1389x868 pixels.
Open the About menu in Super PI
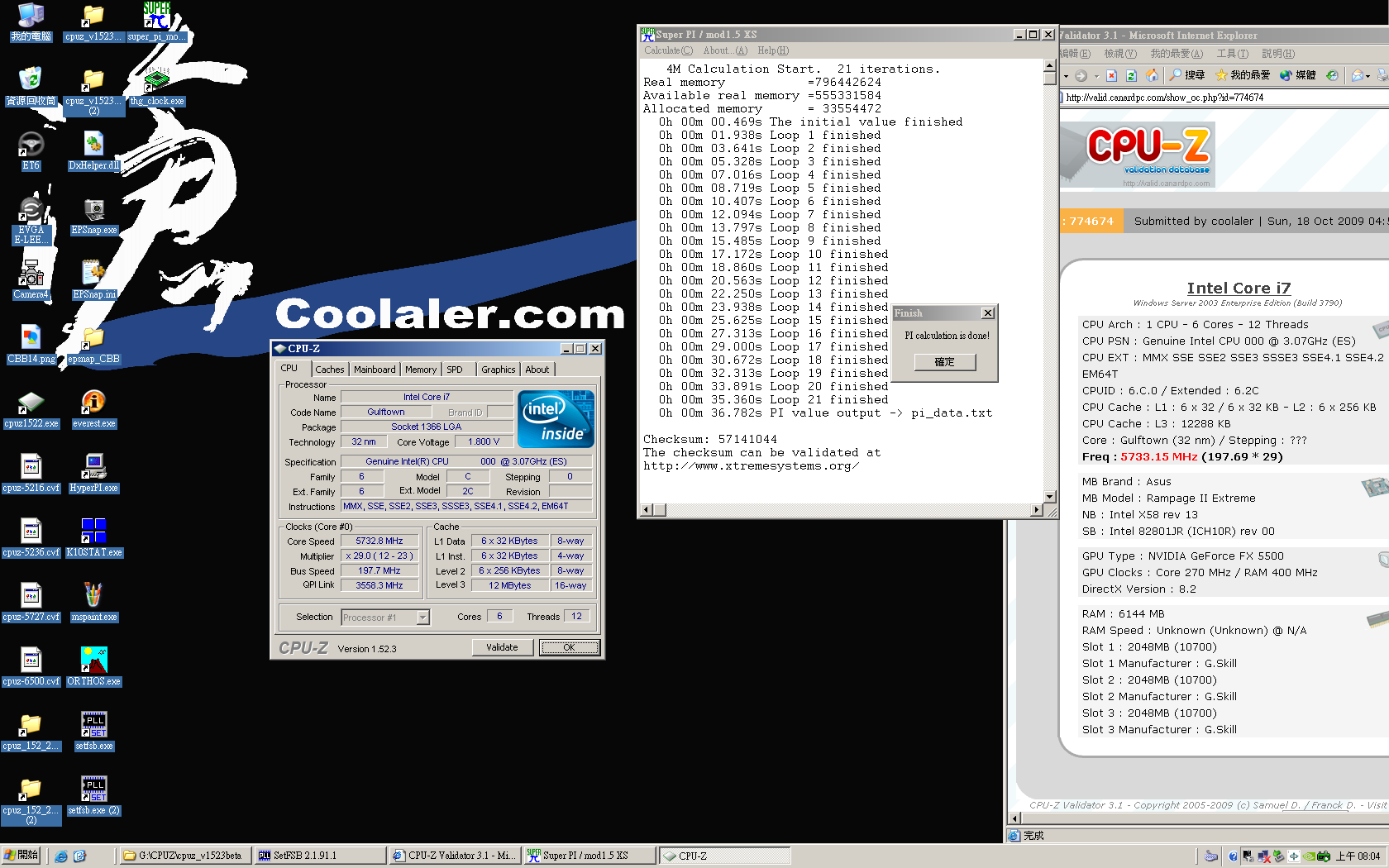tap(725, 50)
